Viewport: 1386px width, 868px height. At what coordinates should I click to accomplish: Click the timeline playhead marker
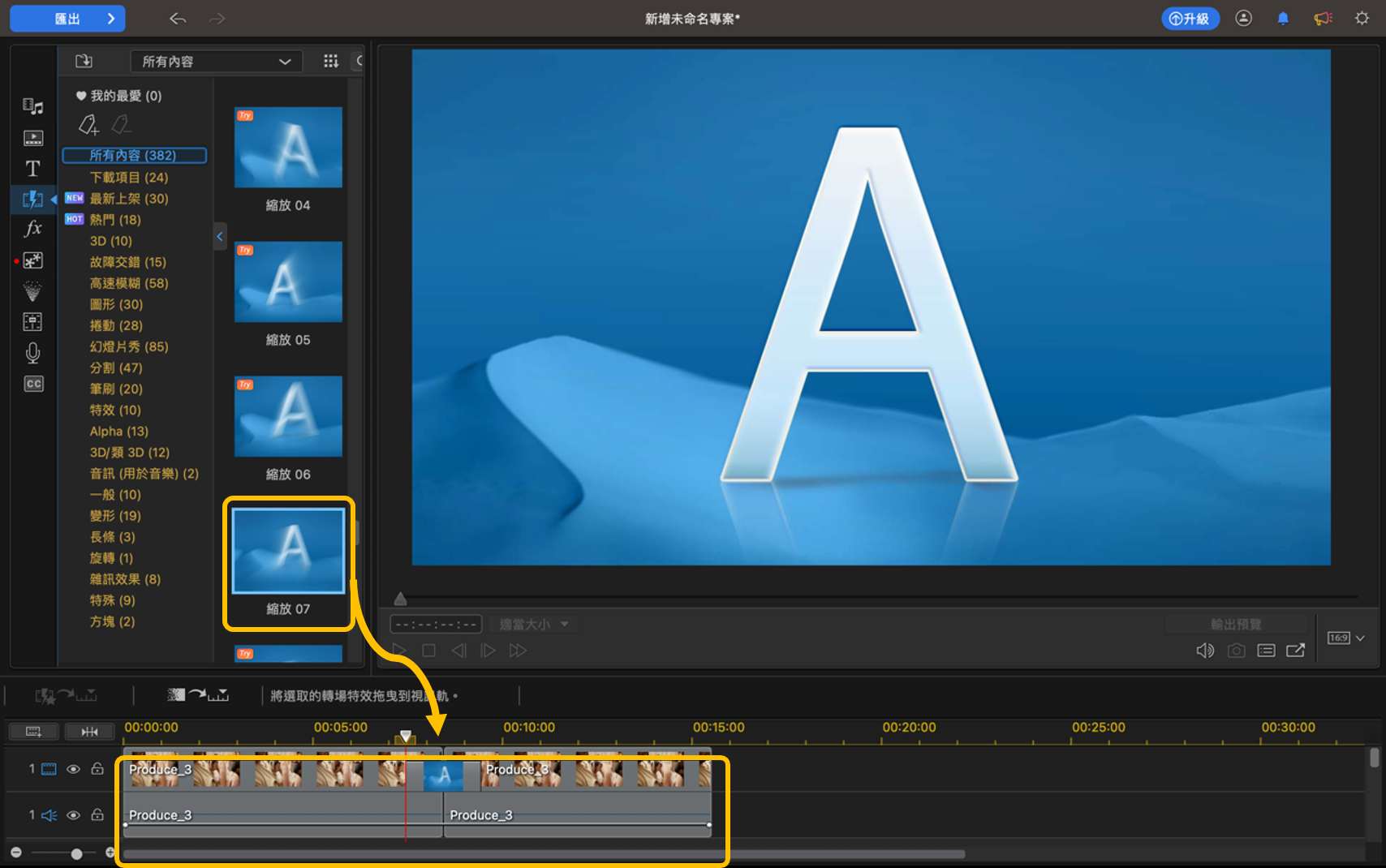click(x=406, y=736)
